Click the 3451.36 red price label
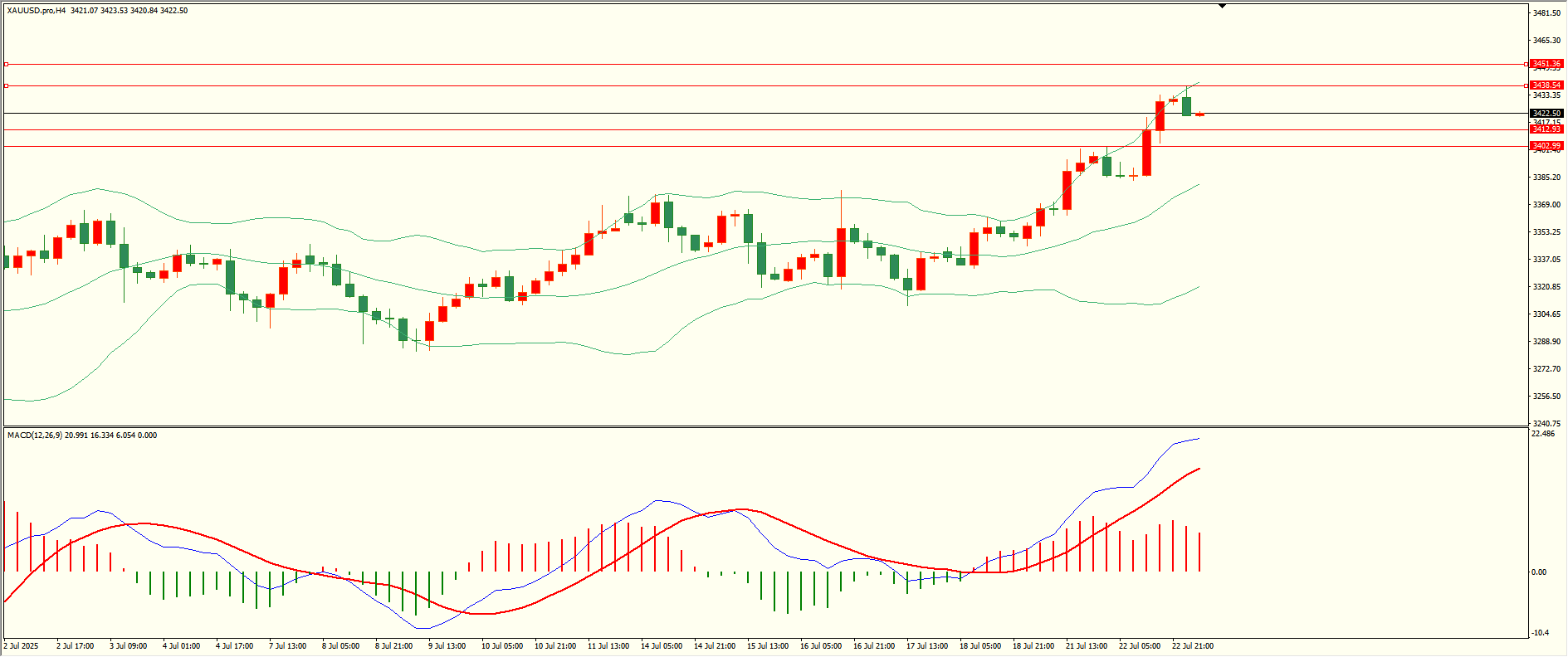This screenshot has height=657, width=1568. [1546, 64]
